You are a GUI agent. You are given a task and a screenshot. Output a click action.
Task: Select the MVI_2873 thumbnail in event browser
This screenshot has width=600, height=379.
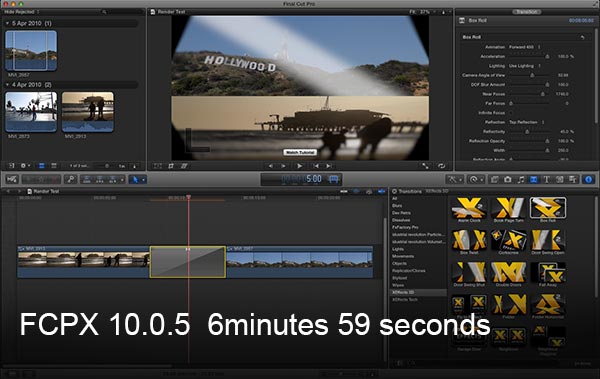(x=31, y=111)
